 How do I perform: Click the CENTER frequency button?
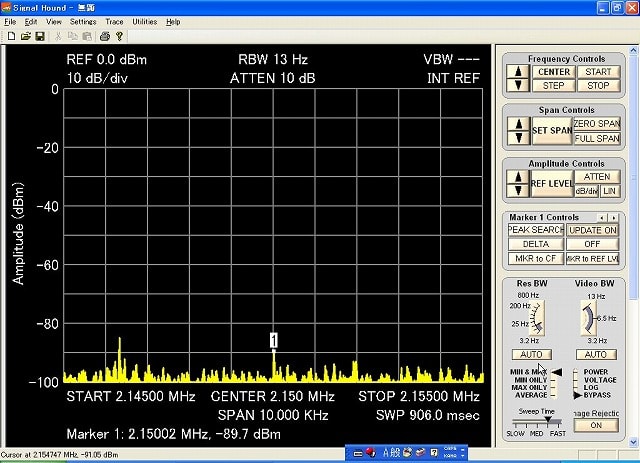(553, 72)
